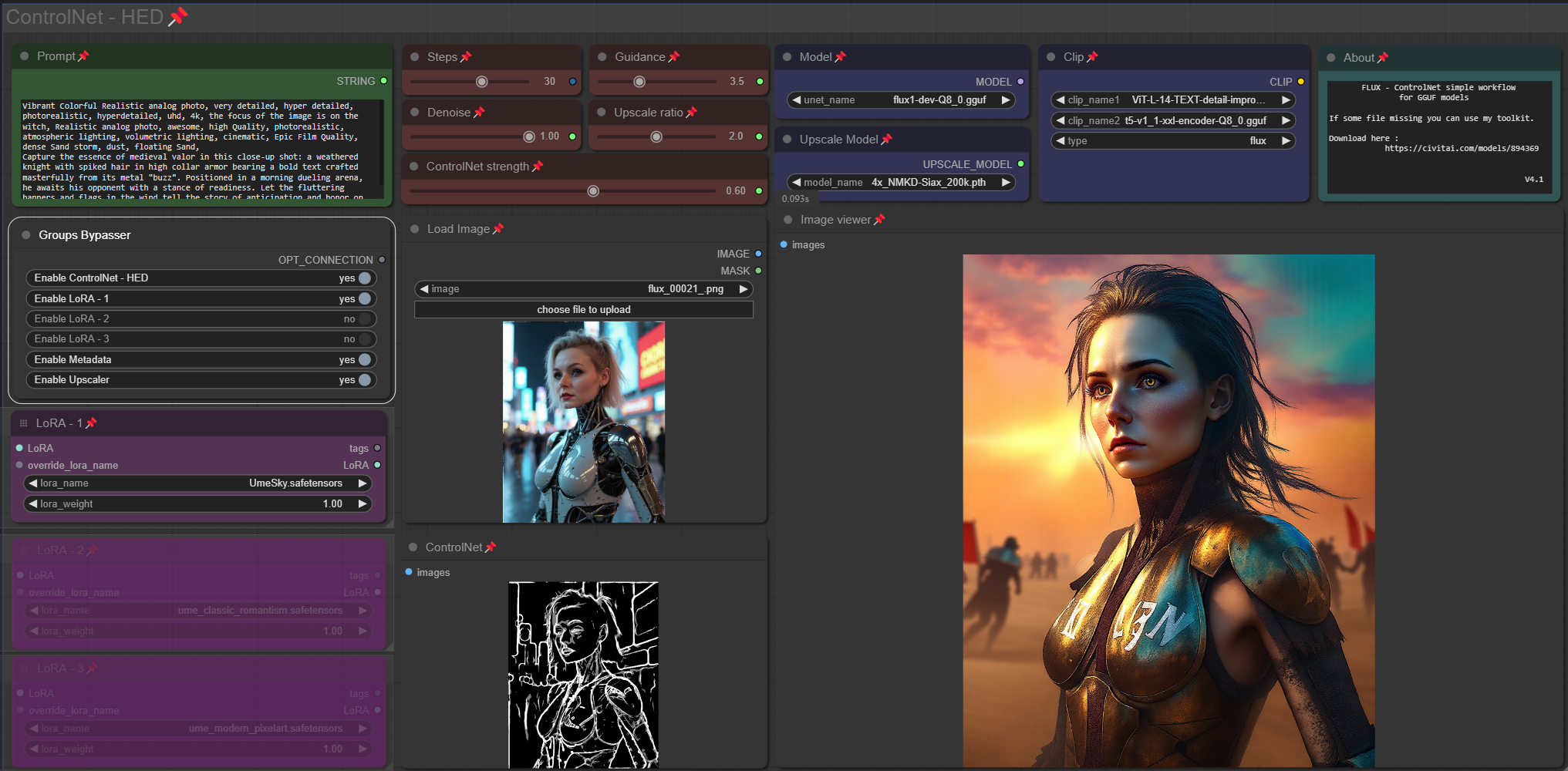Toggle off Enable Upscaler switch
The height and width of the screenshot is (771, 1568).
point(365,380)
